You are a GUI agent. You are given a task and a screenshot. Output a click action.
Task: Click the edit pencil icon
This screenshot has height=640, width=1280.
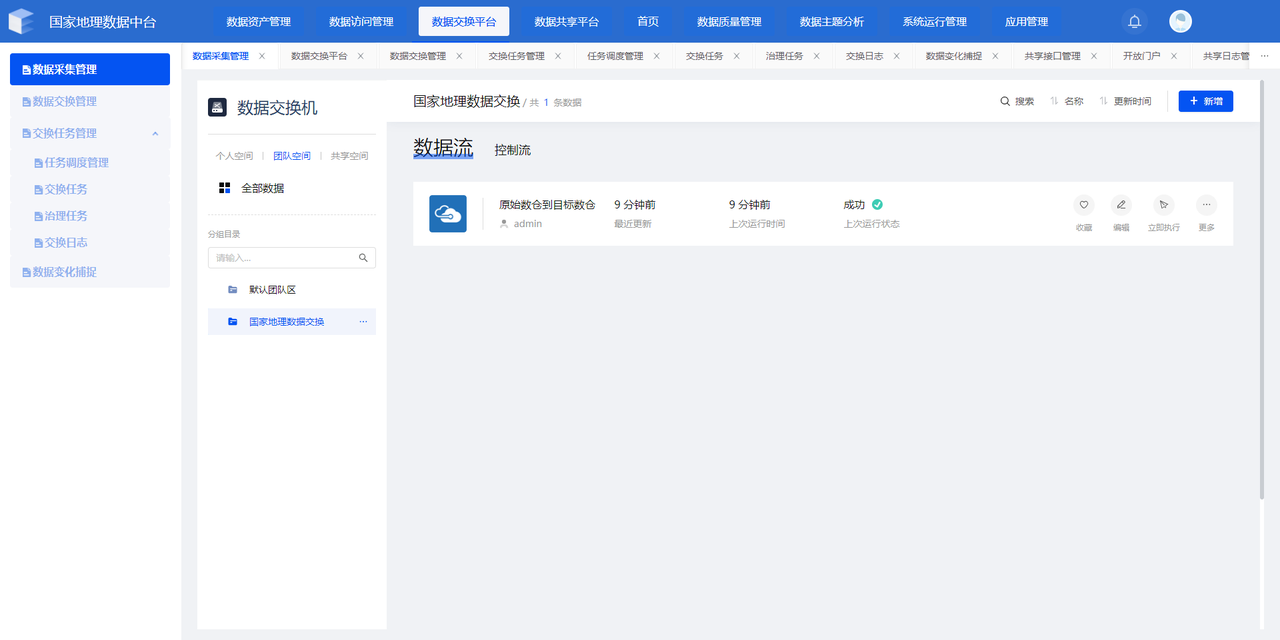pos(1121,205)
